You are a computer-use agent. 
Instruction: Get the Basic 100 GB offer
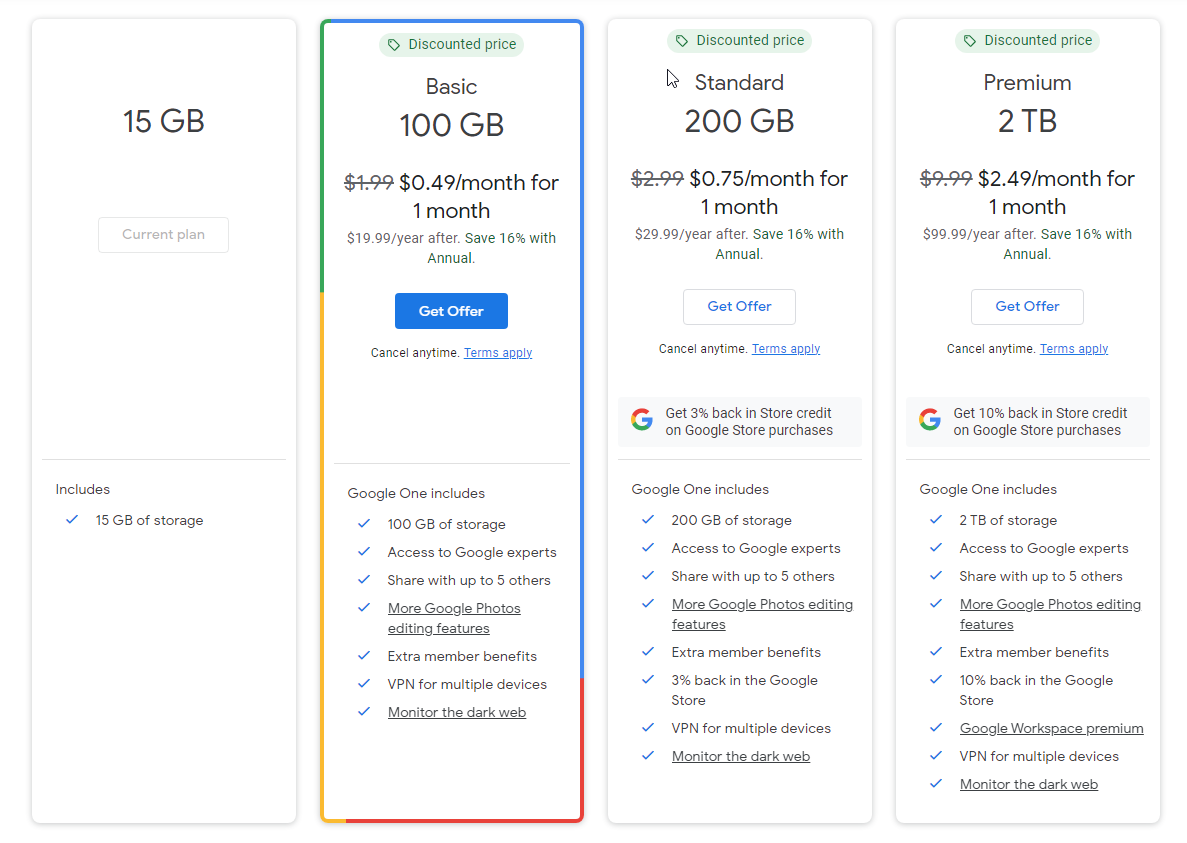click(x=451, y=311)
